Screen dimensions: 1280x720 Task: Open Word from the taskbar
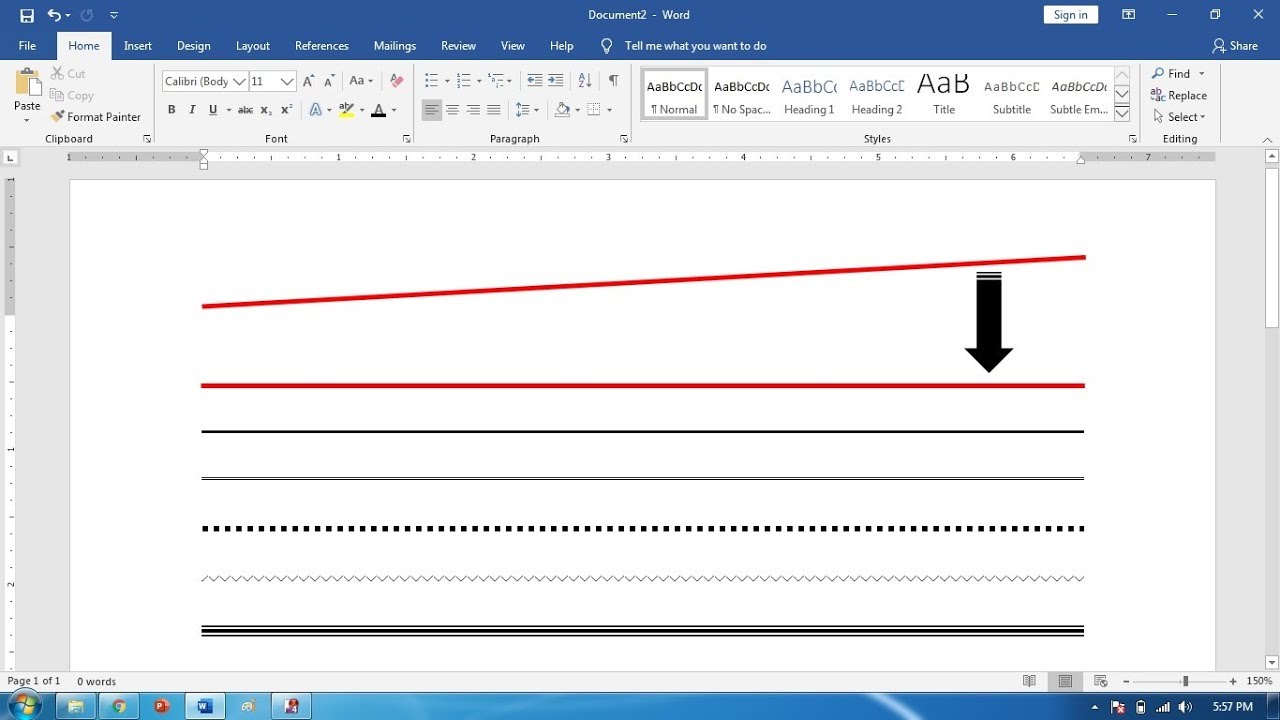[205, 705]
